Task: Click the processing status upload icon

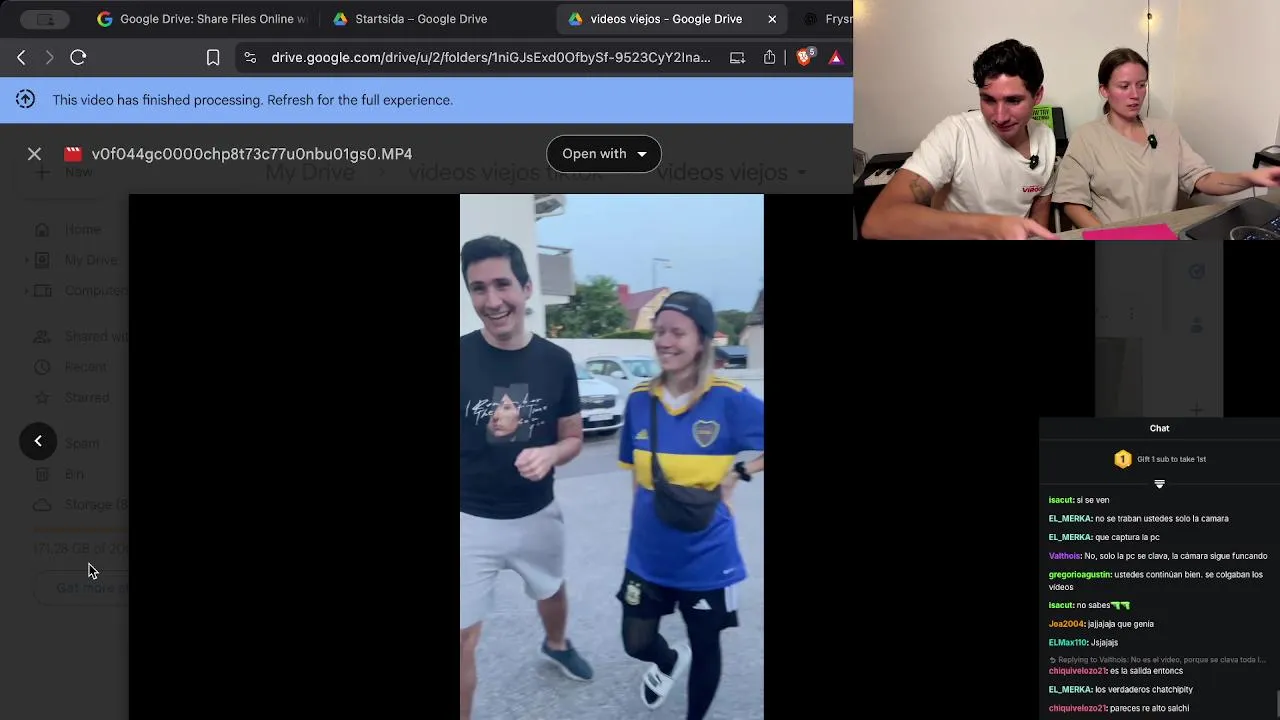Action: pos(26,99)
